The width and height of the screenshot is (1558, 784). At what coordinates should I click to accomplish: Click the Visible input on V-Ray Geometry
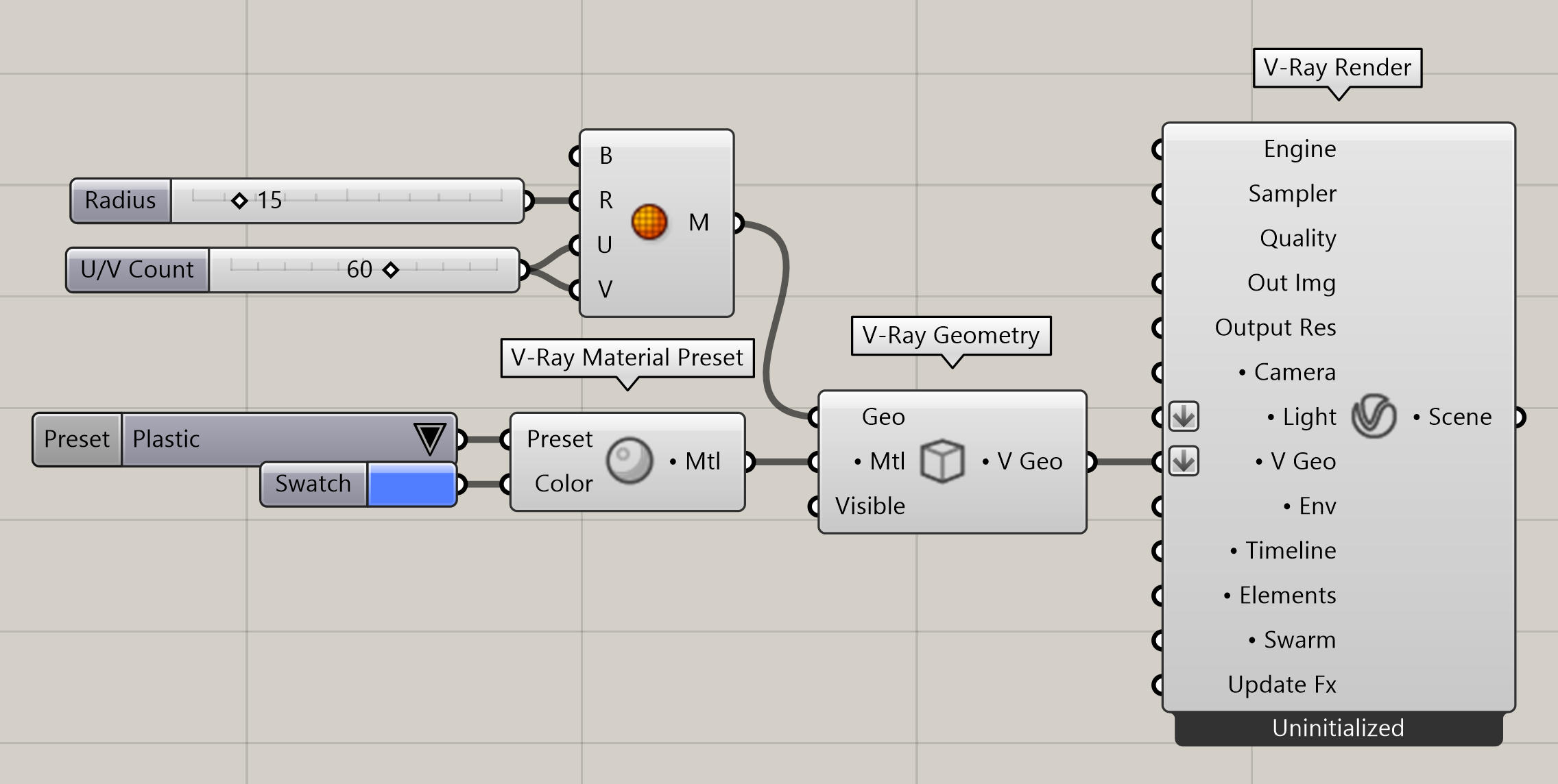870,506
